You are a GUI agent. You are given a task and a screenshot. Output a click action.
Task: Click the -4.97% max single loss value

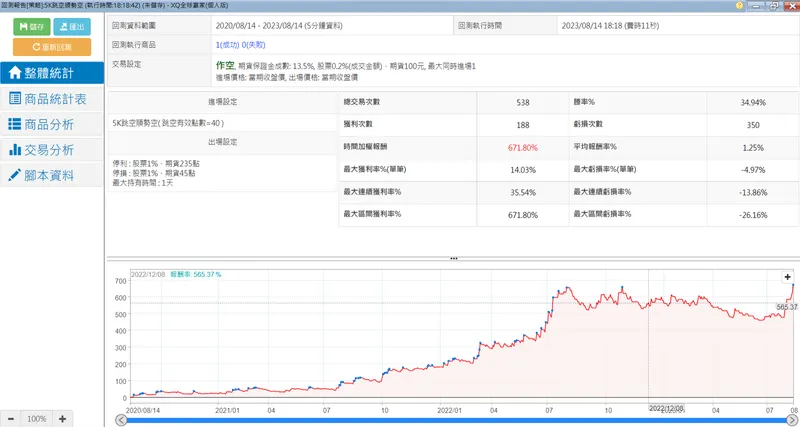click(753, 170)
